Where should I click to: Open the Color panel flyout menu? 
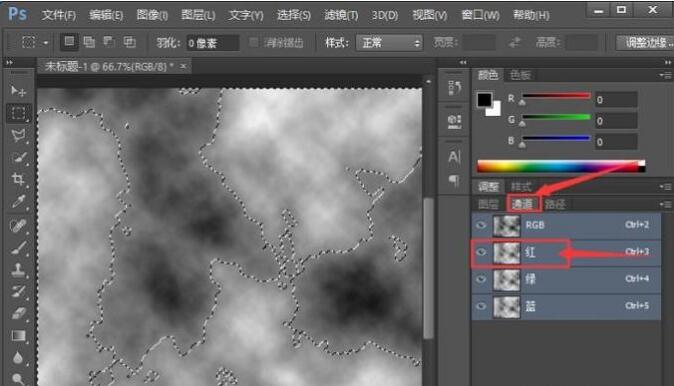coord(665,75)
